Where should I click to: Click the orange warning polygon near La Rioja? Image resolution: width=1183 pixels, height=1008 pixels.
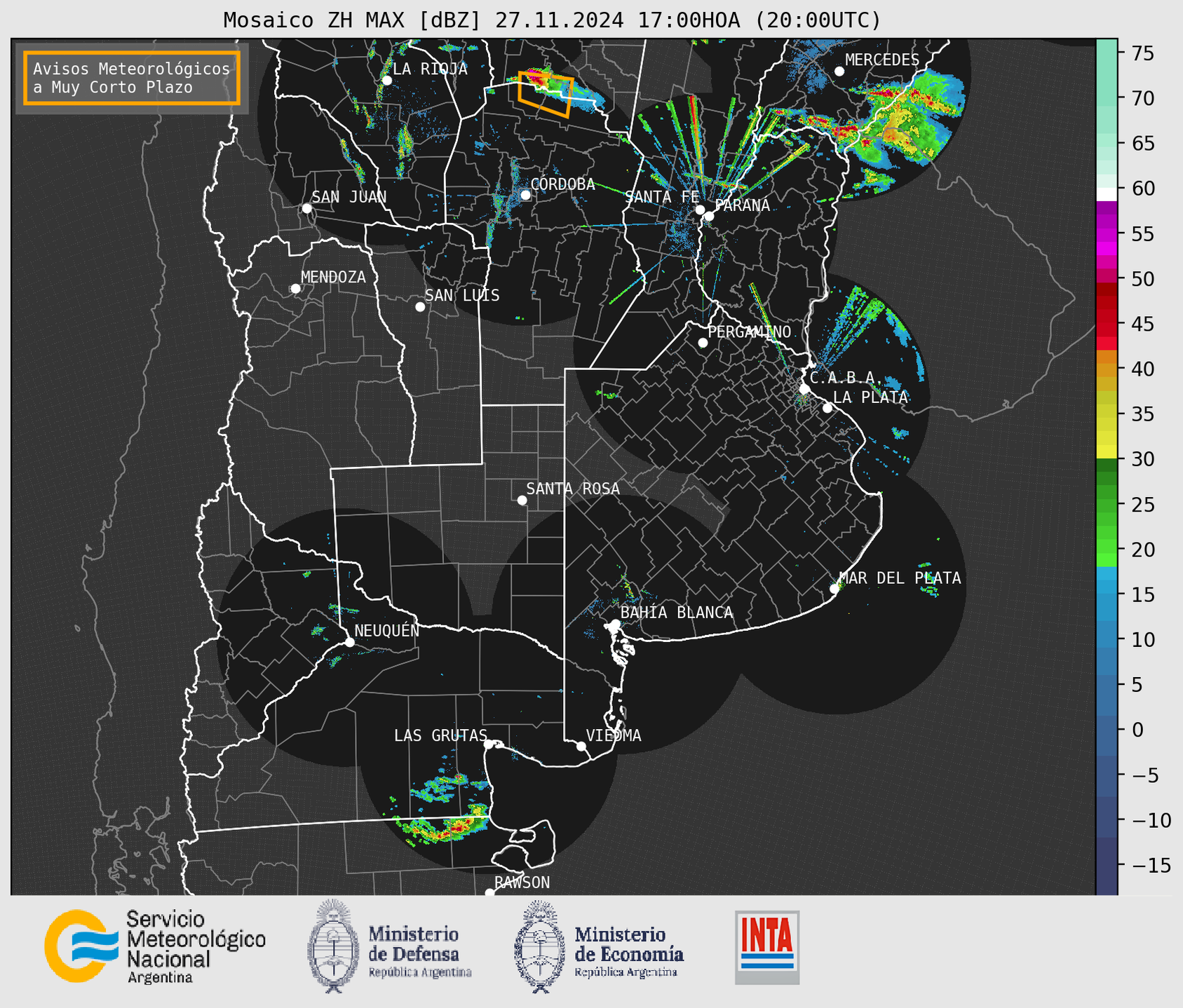tap(546, 94)
